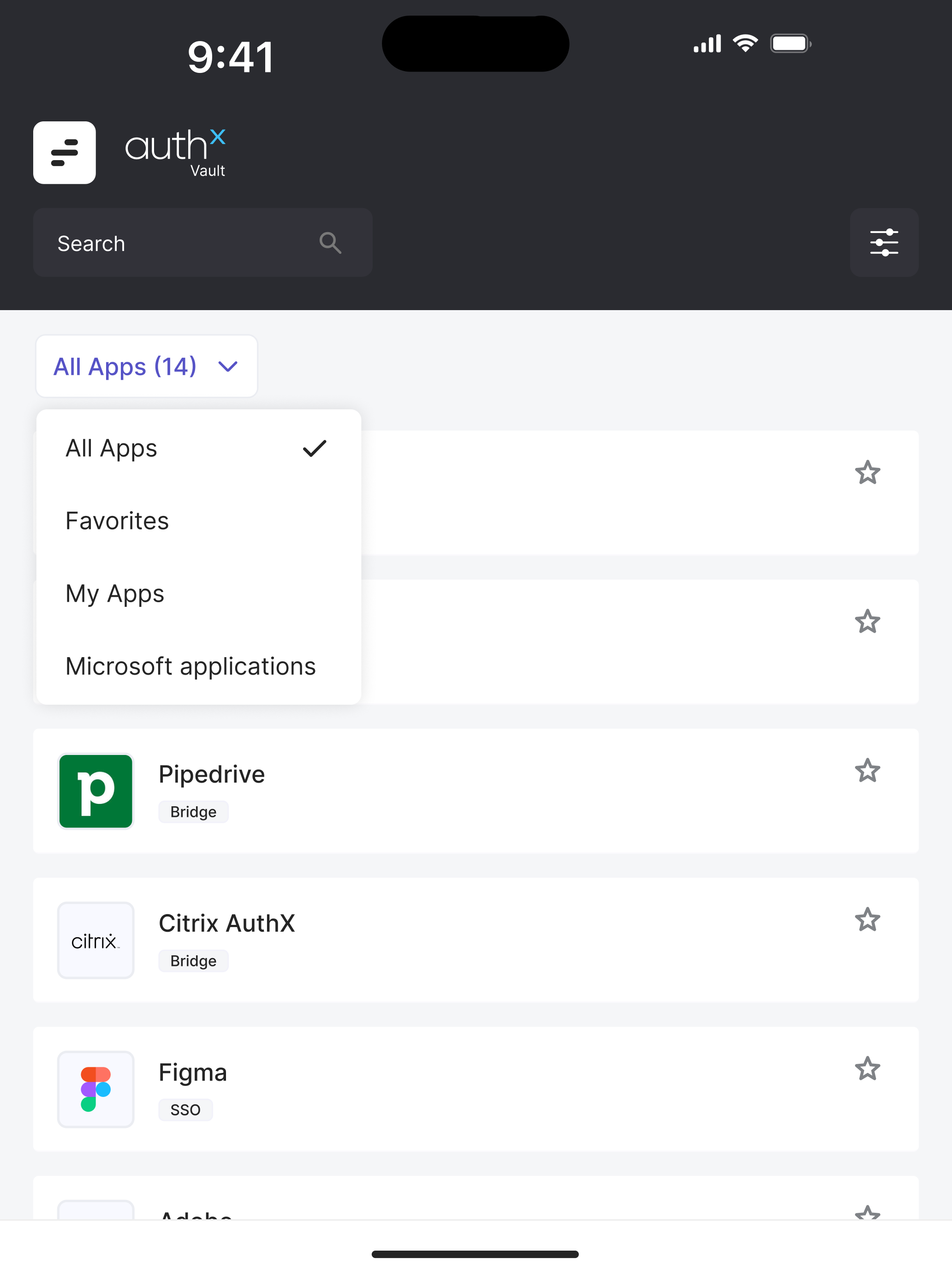Screen dimensions: 952x1270
Task: Select All Apps in the dropdown menu
Action: (198, 449)
